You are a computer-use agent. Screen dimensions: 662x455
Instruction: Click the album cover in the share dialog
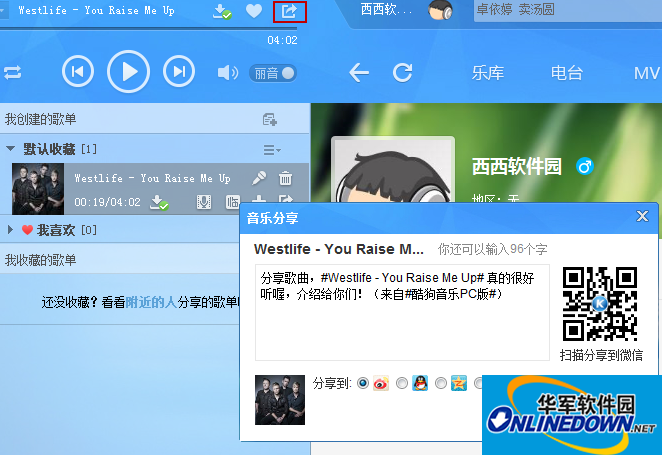tap(280, 400)
